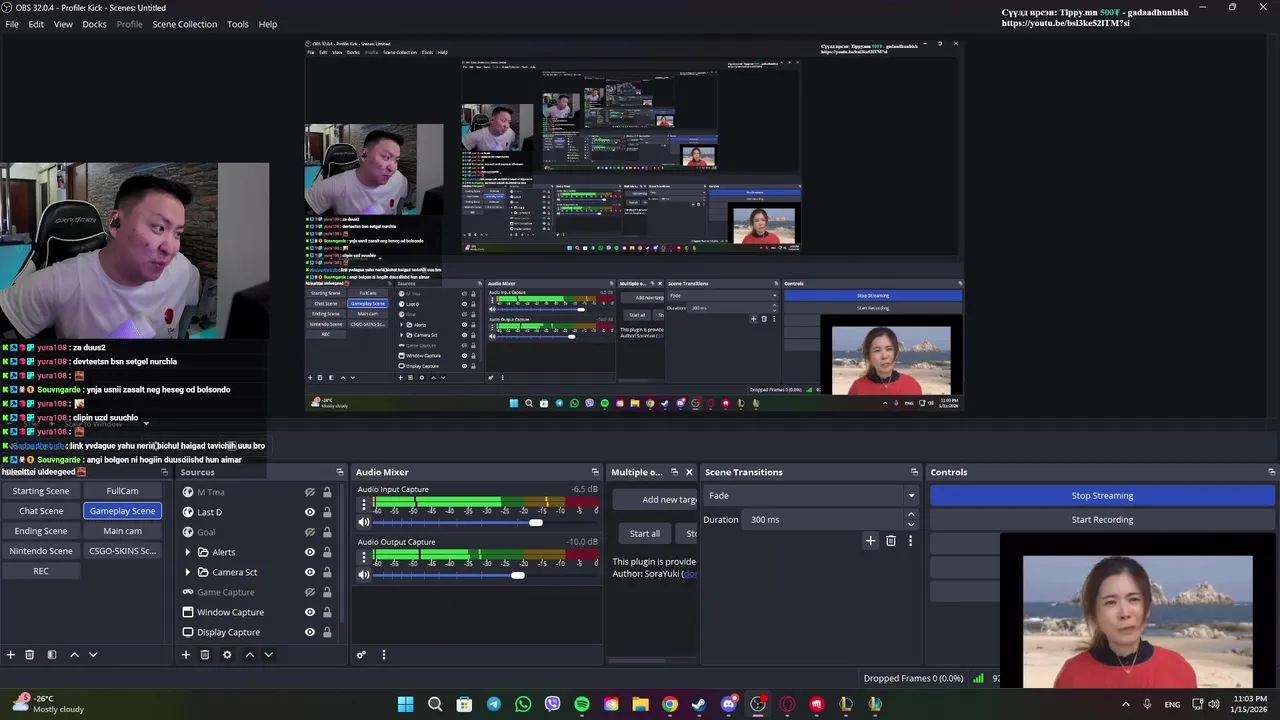Move source up in Sources list
The width and height of the screenshot is (1280, 720).
[249, 654]
